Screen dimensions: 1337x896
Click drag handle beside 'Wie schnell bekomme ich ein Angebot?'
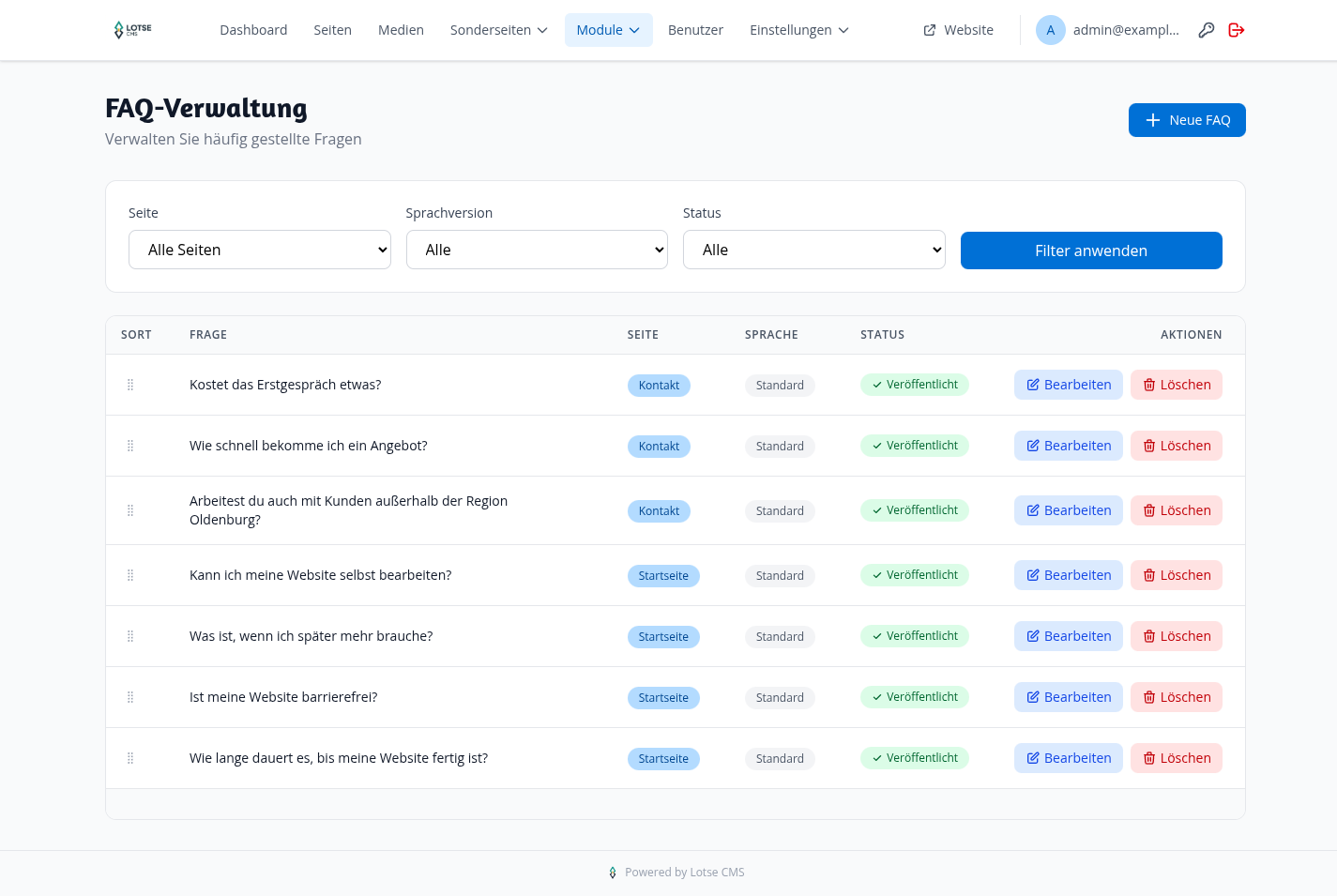pyautogui.click(x=130, y=446)
